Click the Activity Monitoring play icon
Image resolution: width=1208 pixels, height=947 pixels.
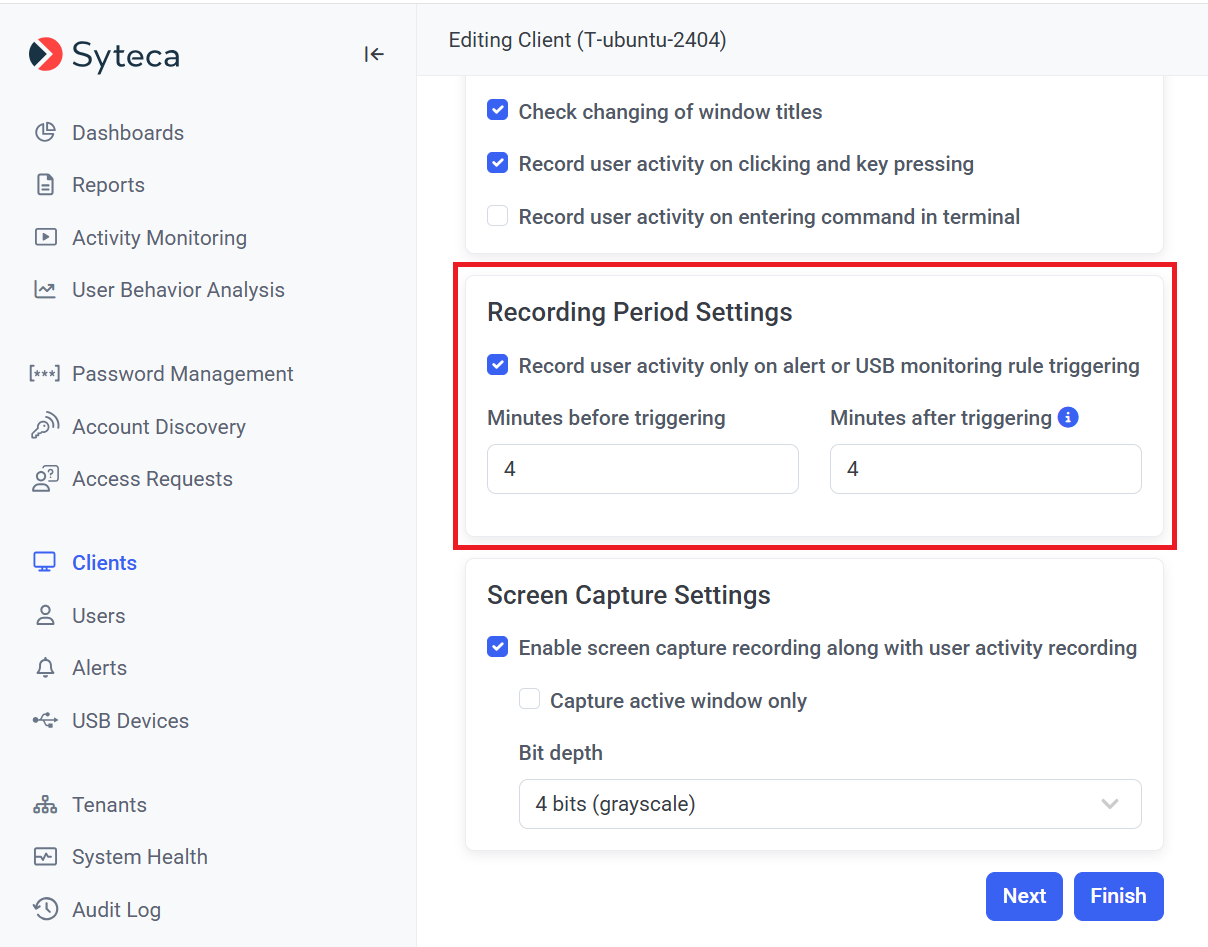(x=45, y=238)
